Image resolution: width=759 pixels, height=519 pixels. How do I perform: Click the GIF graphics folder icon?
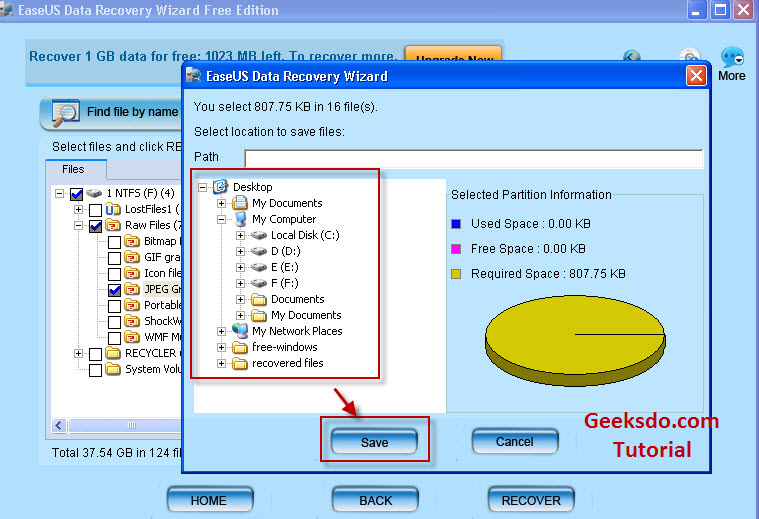(x=132, y=257)
